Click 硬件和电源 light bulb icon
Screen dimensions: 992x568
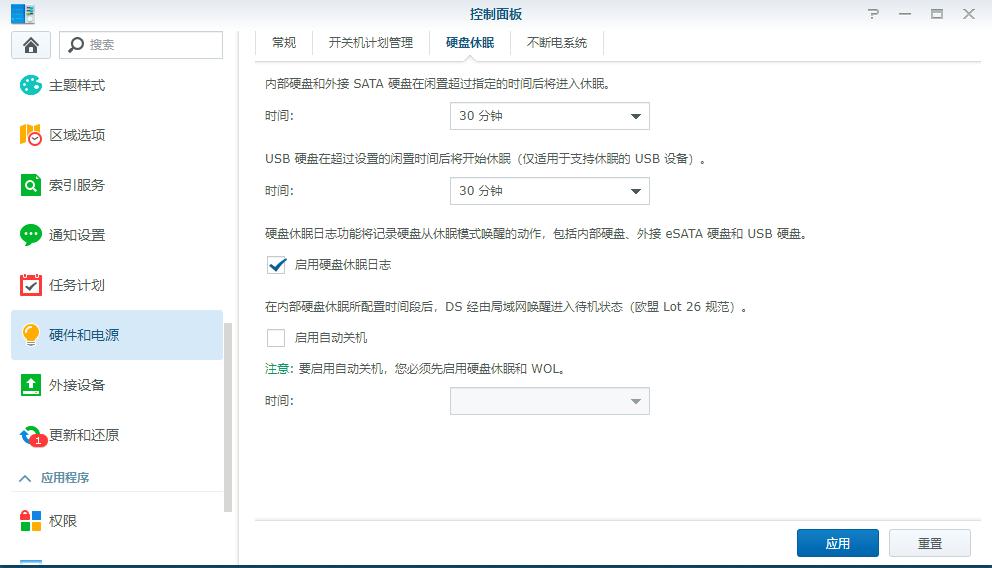click(x=30, y=335)
